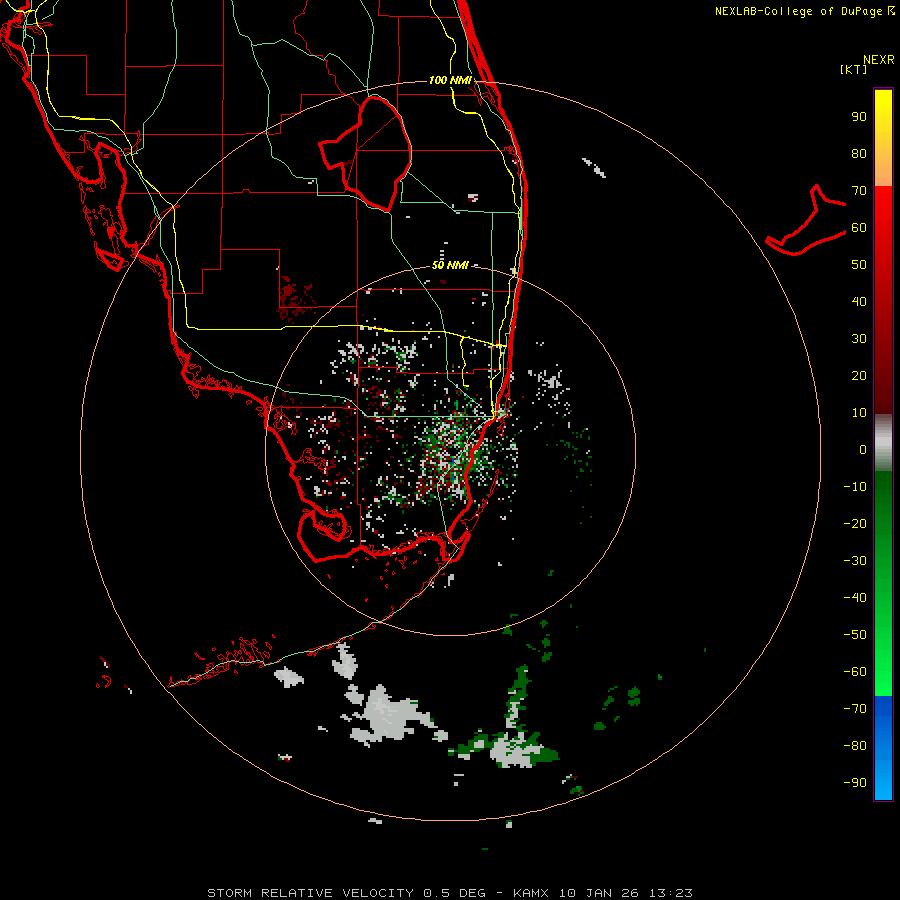Select the 50 NMI range ring label

[x=450, y=265]
